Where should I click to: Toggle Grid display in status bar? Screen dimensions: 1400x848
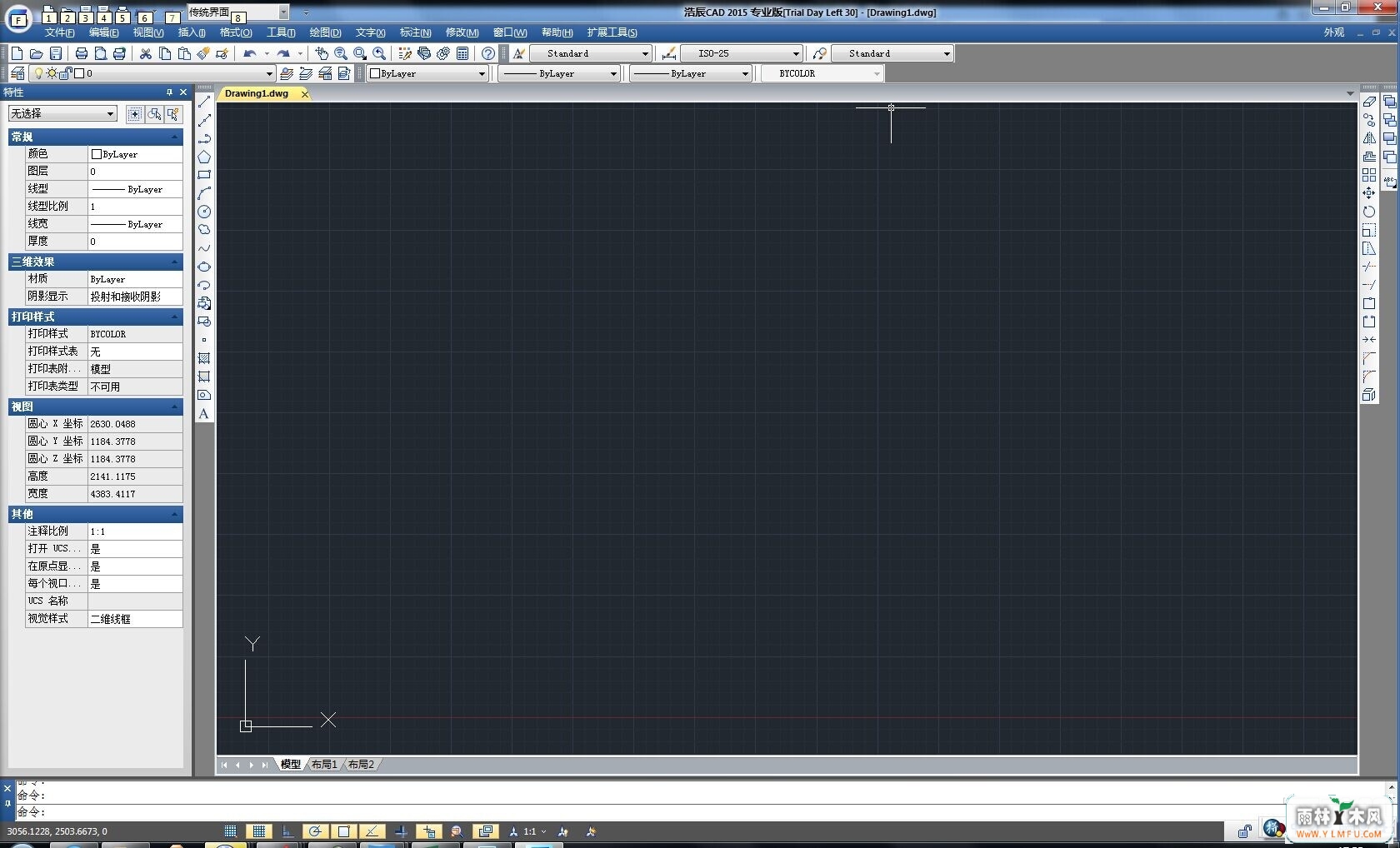click(259, 831)
